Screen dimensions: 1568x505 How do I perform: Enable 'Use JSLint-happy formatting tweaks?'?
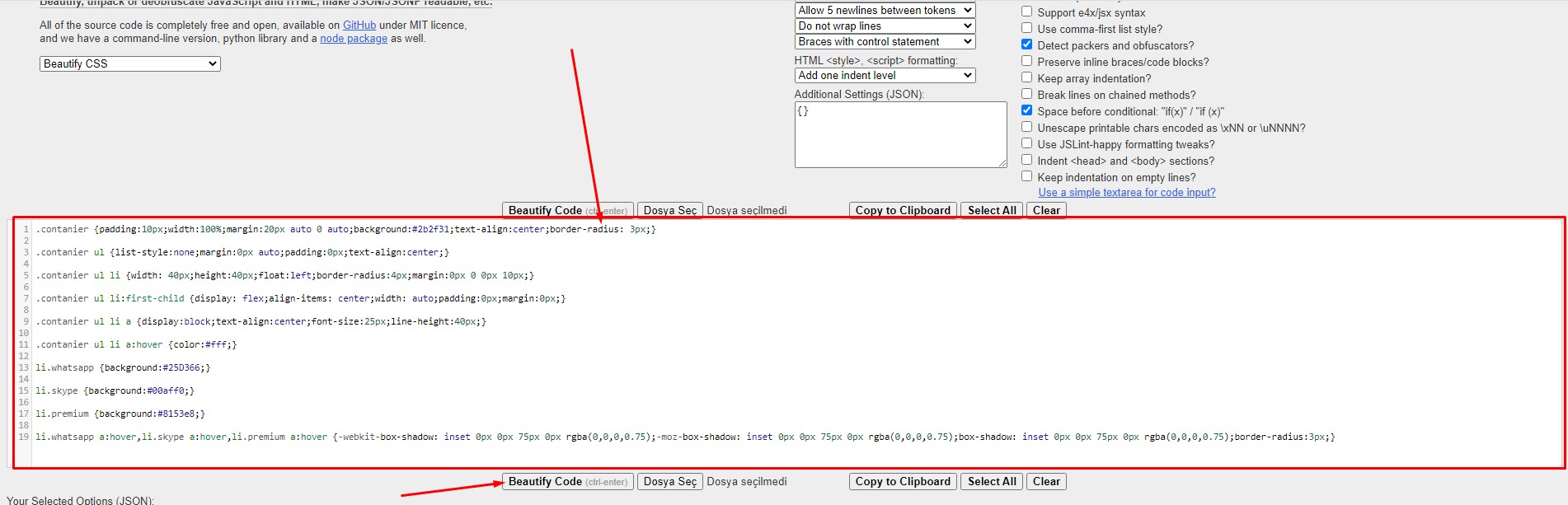[1026, 143]
